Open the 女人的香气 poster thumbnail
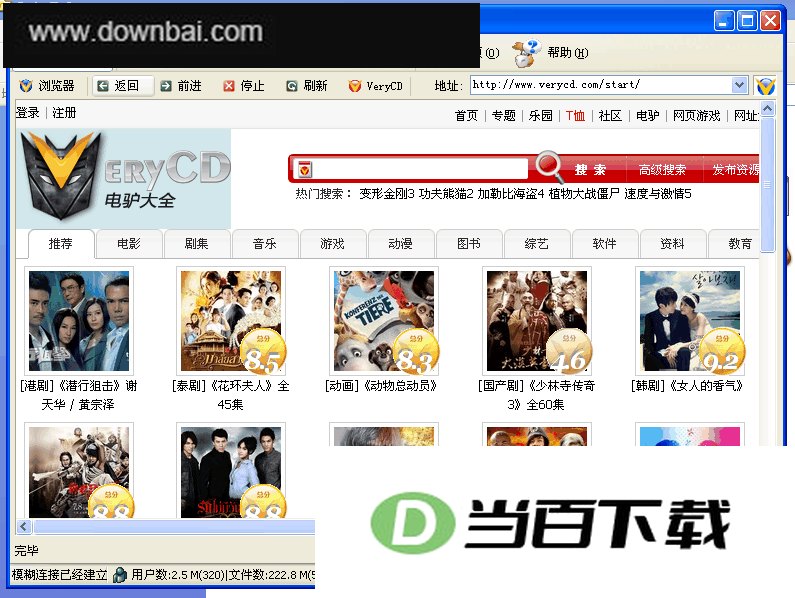Screen dimensions: 795x598 690,321
